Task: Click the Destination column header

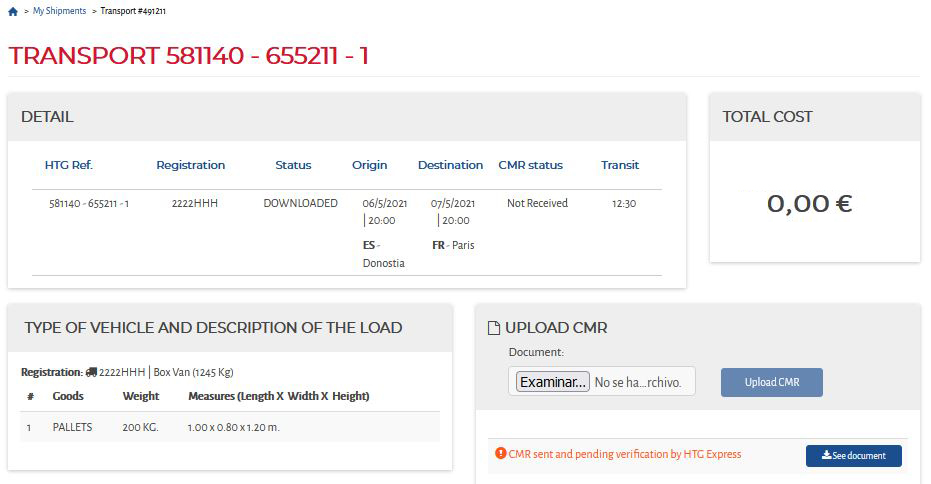Action: click(450, 165)
